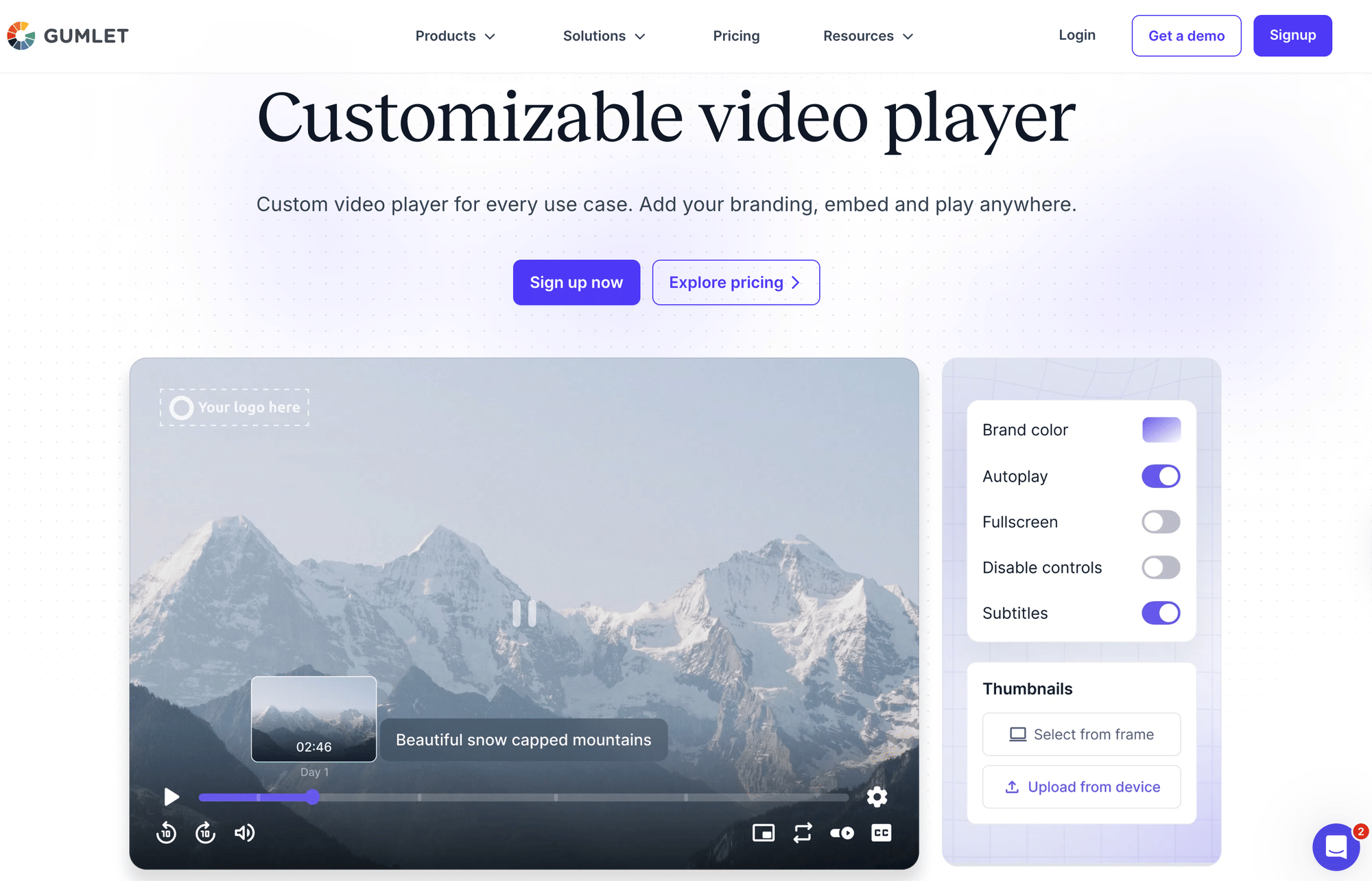
Task: Toggle closed captions CC icon
Action: tap(882, 833)
